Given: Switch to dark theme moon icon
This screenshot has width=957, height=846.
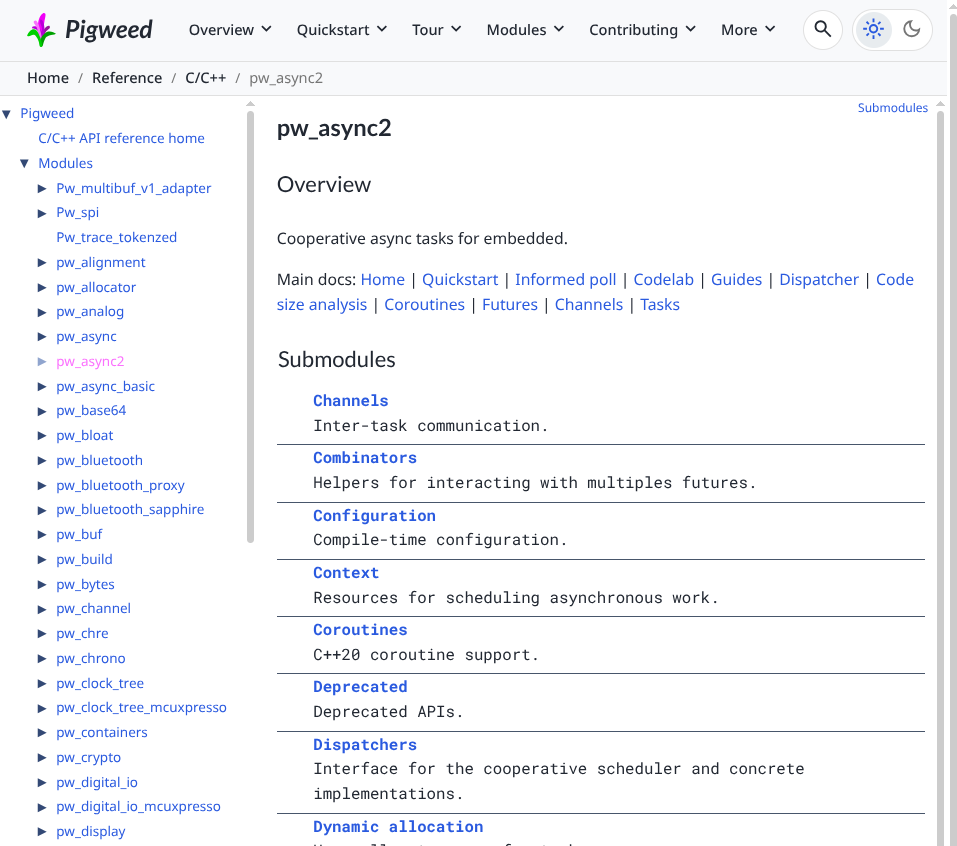Looking at the screenshot, I should point(911,29).
